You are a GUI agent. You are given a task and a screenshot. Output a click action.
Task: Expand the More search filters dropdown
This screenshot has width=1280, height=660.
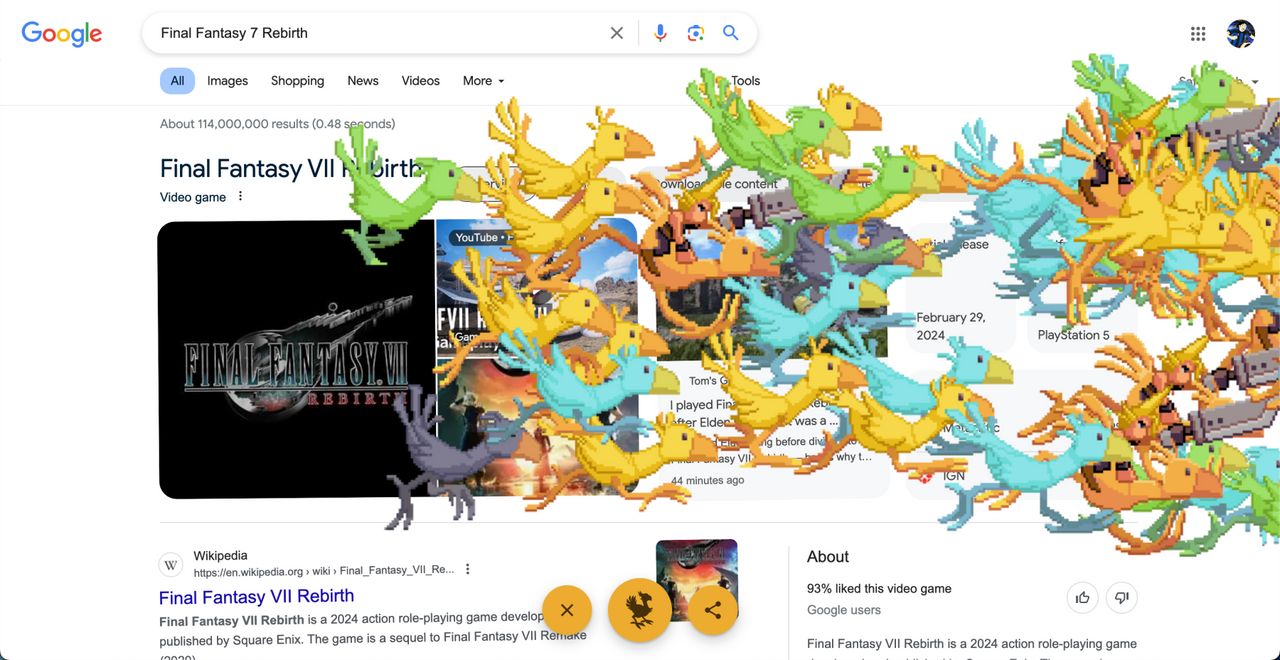pyautogui.click(x=483, y=81)
